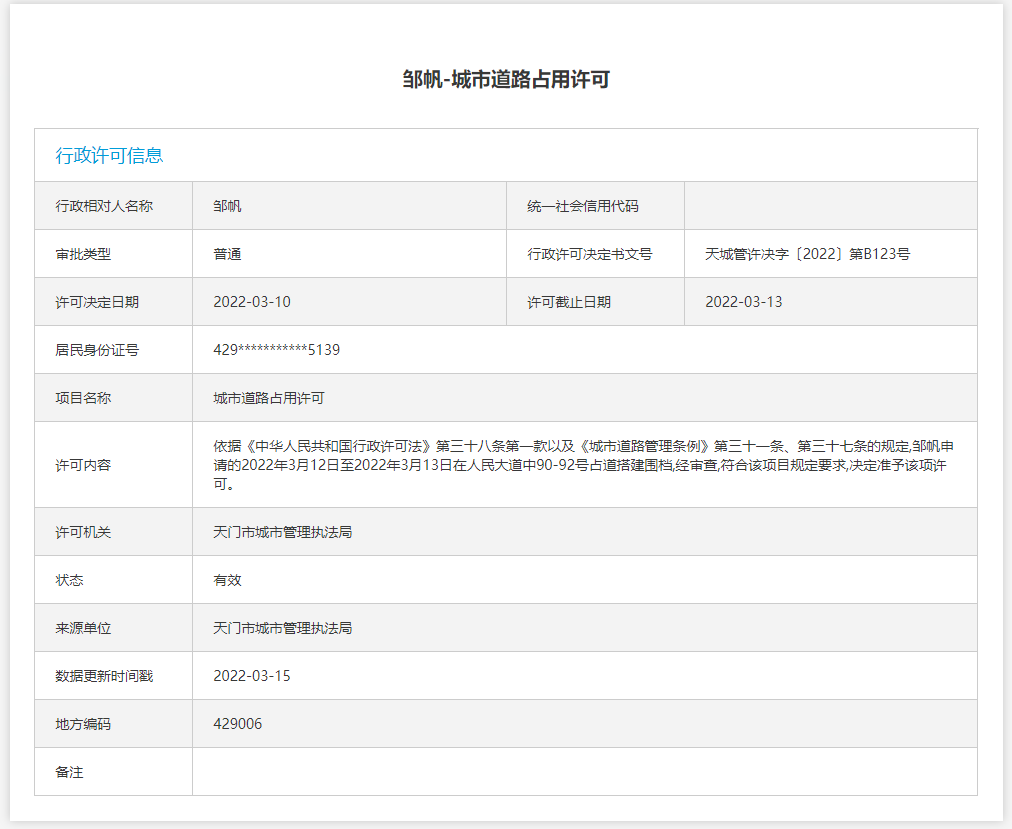Viewport: 1012px width, 829px height.
Task: Select the expiry date 2022-03-13
Action: click(x=744, y=302)
